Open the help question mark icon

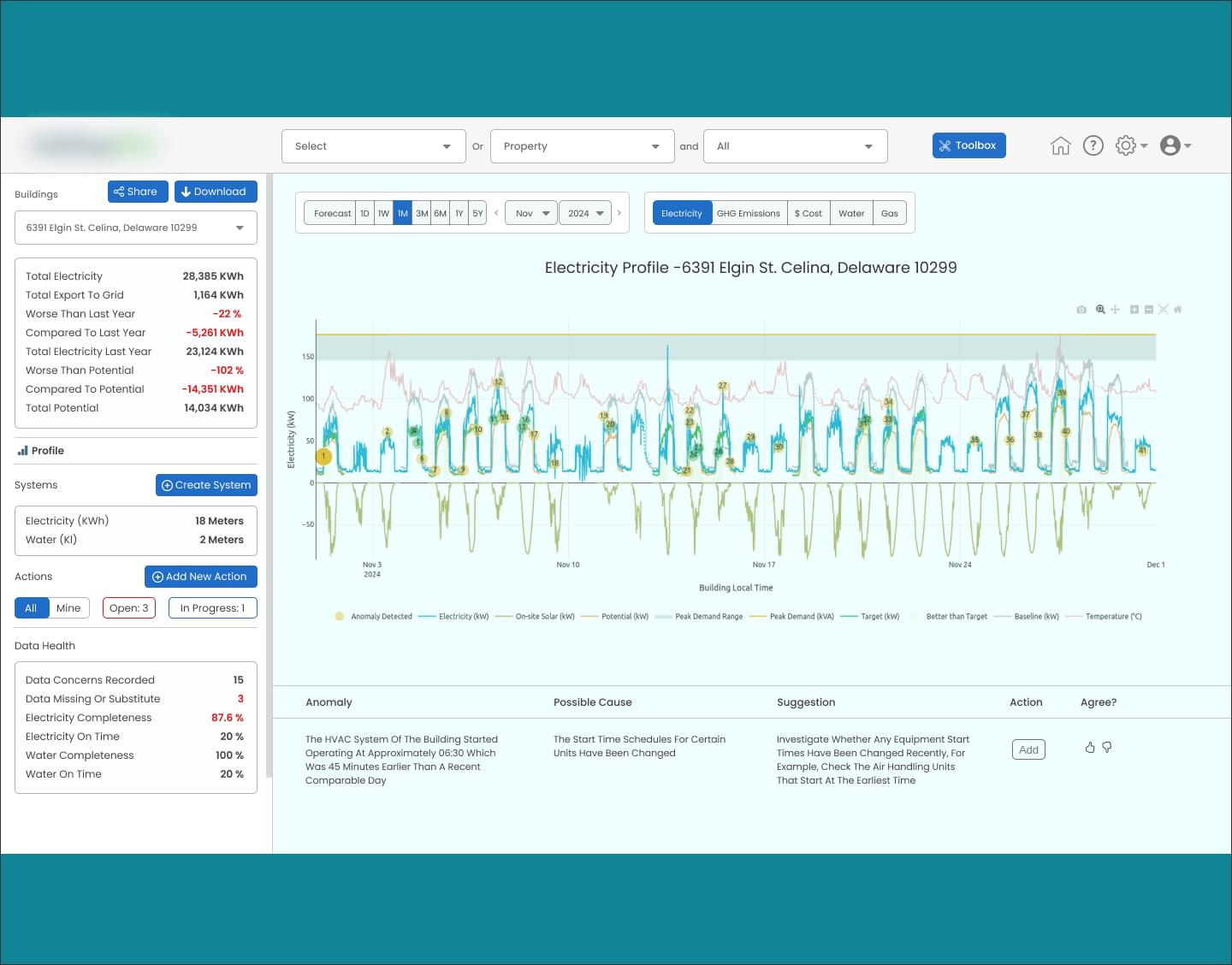[x=1093, y=145]
